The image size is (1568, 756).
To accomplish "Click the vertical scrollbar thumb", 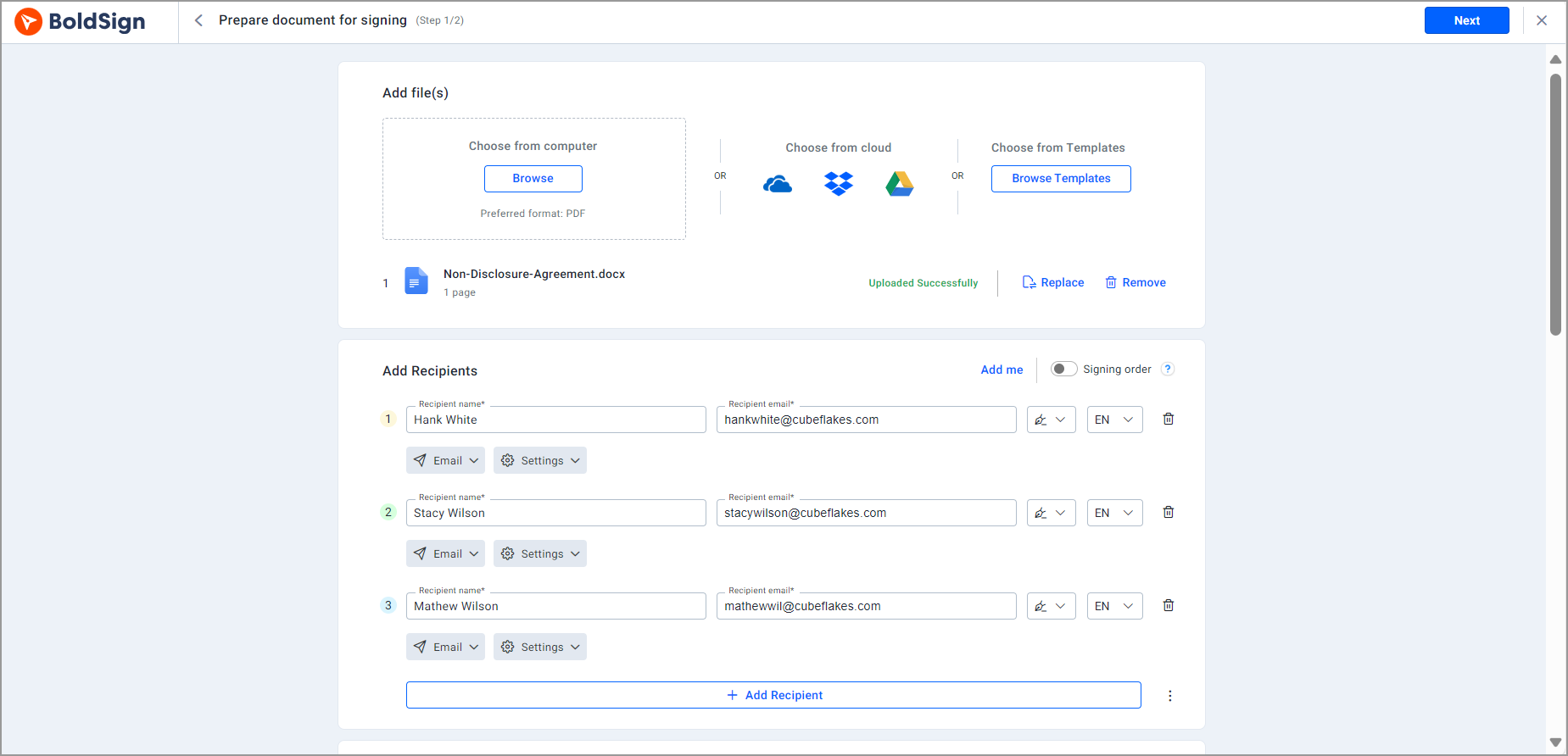I will [x=1555, y=204].
